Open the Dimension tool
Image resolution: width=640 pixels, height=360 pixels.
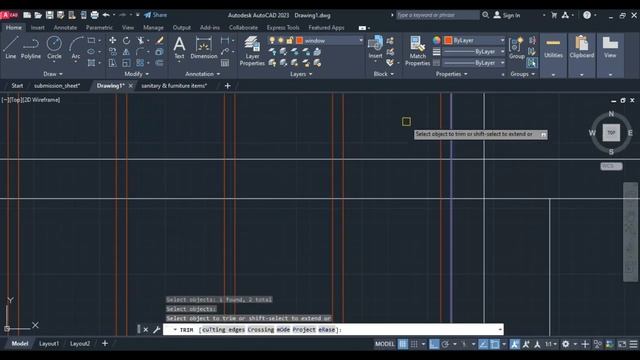pos(204,48)
